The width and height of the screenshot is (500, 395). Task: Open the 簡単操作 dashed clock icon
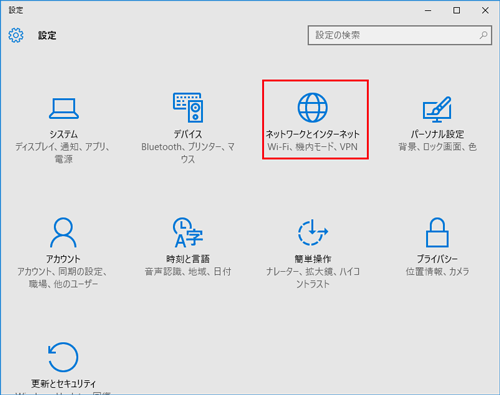(313, 232)
